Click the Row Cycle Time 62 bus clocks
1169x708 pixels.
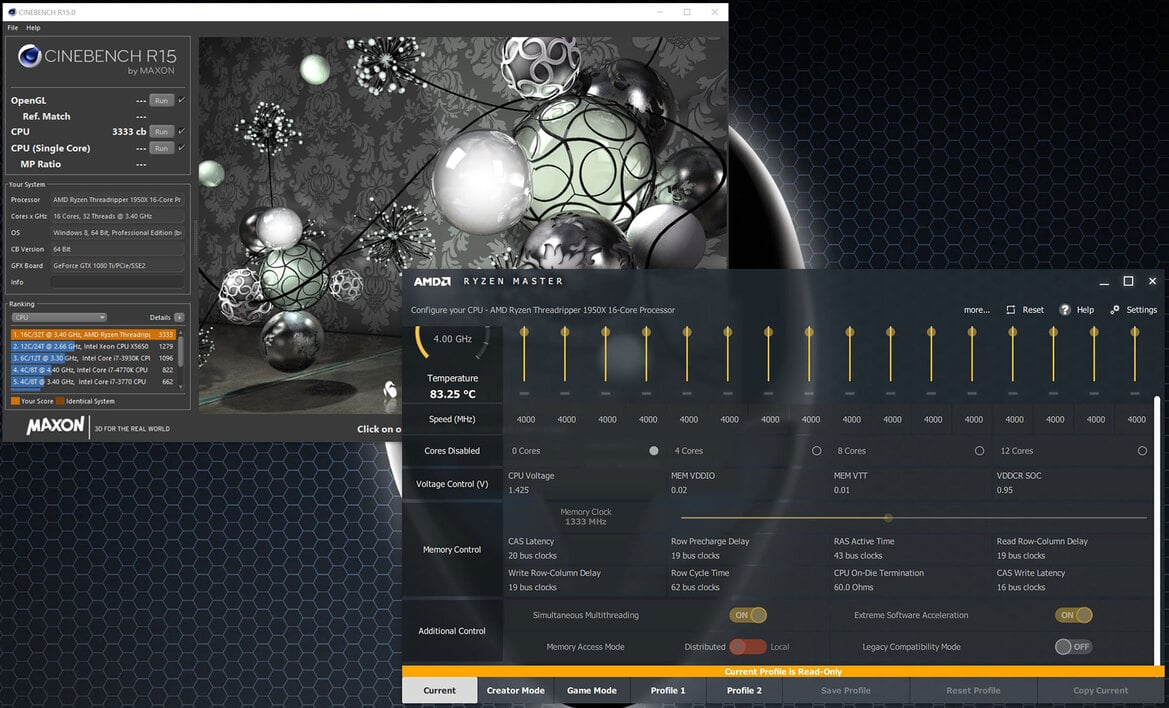pyautogui.click(x=695, y=587)
